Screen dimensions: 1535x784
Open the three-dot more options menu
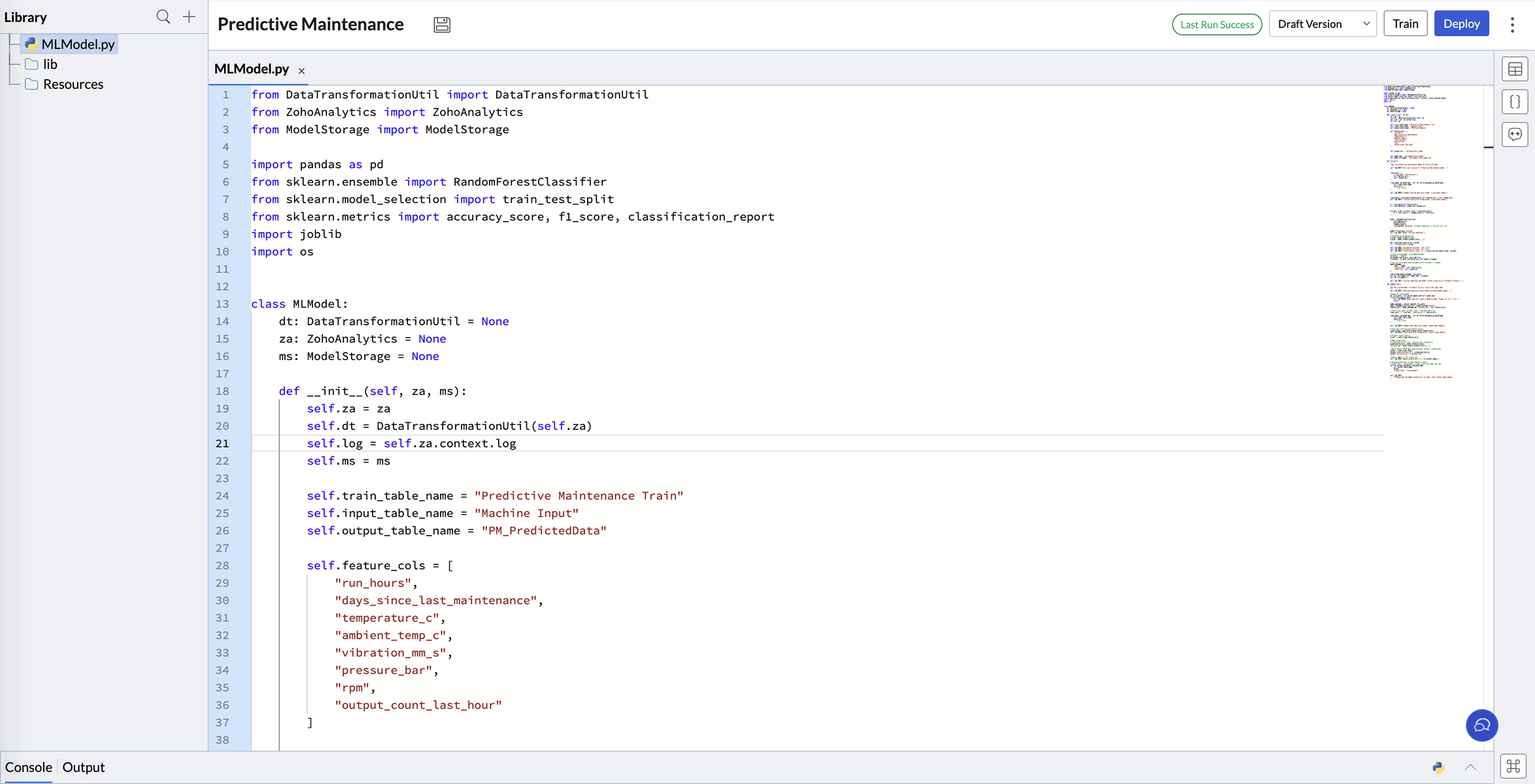click(x=1512, y=24)
